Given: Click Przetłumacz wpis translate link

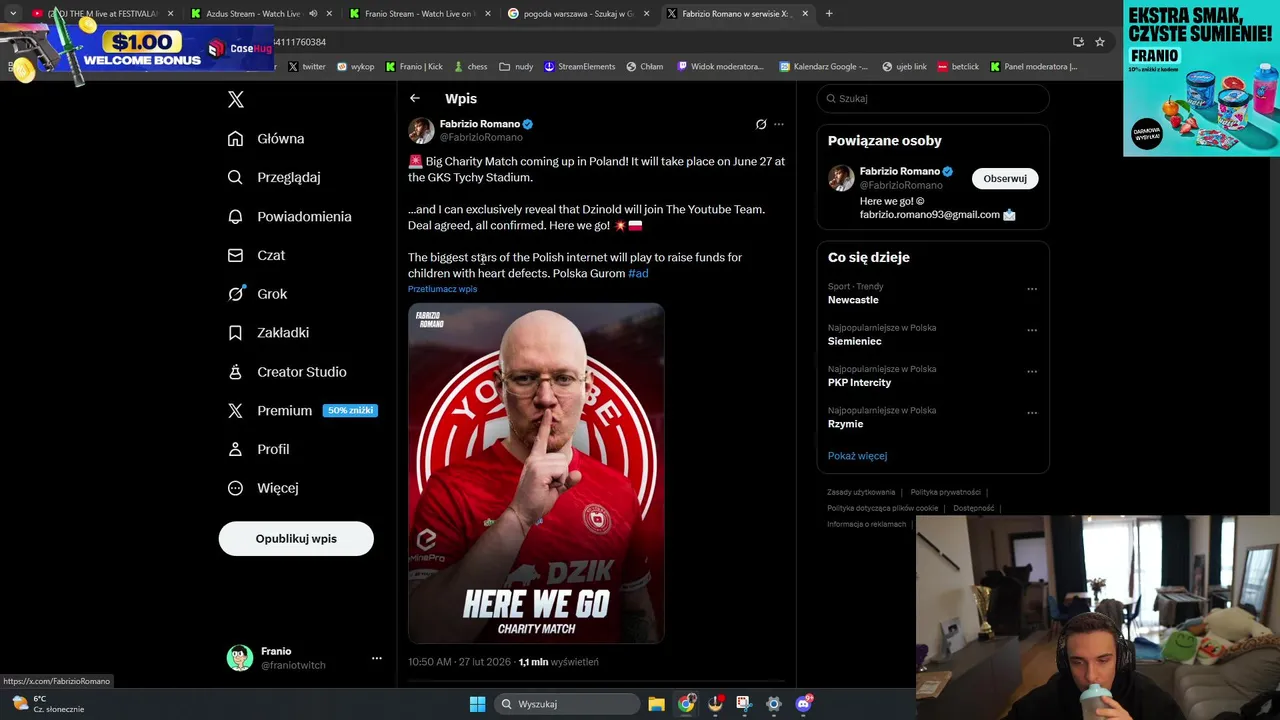Looking at the screenshot, I should point(442,289).
